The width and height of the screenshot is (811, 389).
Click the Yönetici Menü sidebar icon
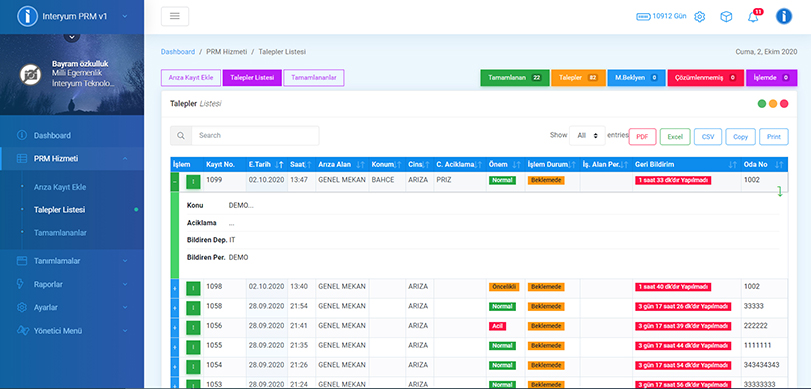pos(22,331)
